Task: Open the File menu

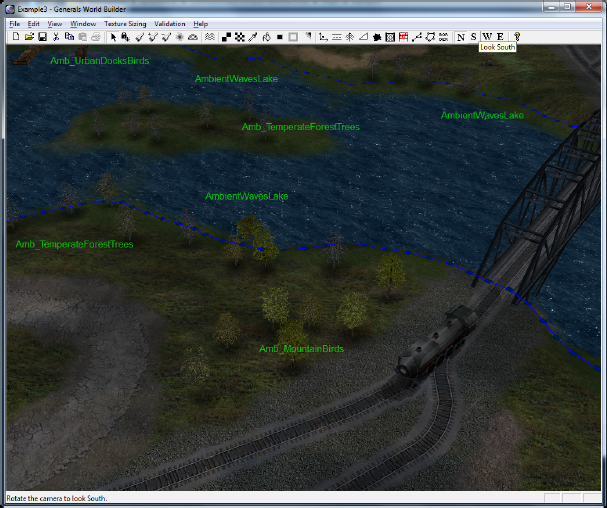Action: pos(15,24)
